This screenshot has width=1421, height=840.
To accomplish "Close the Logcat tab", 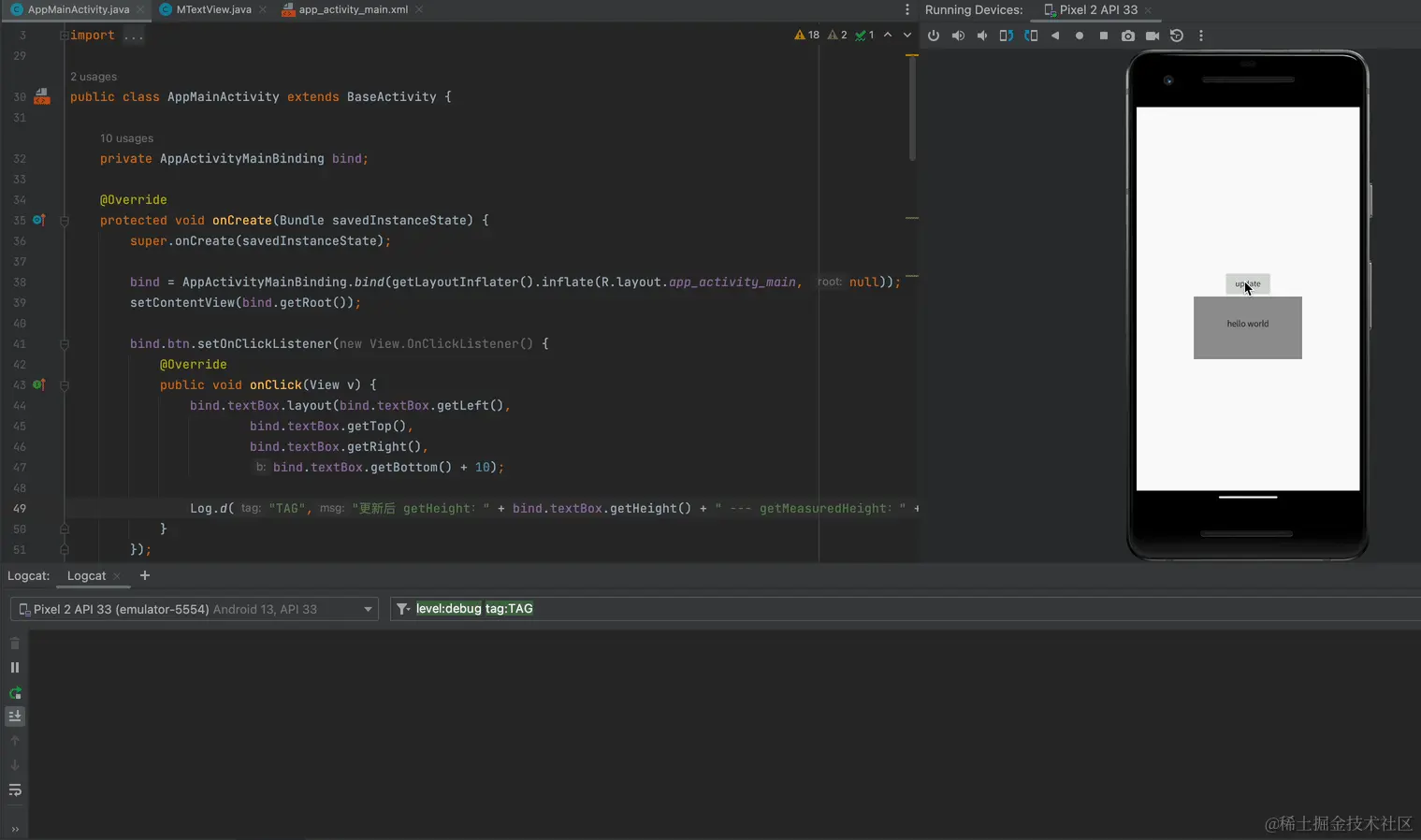I will 117,576.
